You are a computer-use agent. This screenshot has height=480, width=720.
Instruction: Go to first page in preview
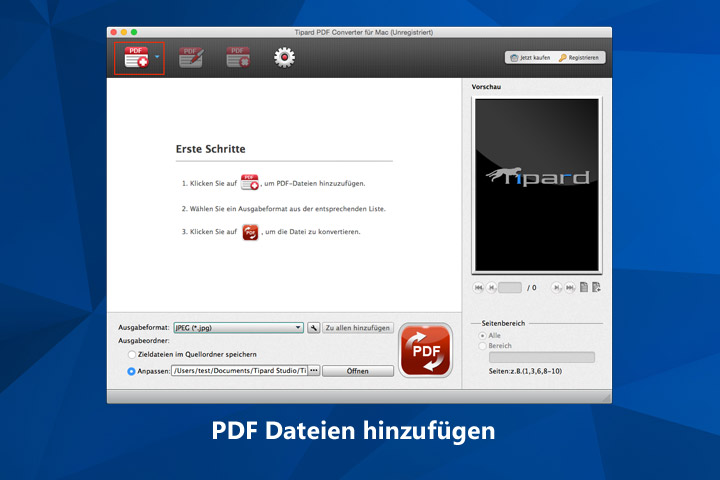coord(478,288)
